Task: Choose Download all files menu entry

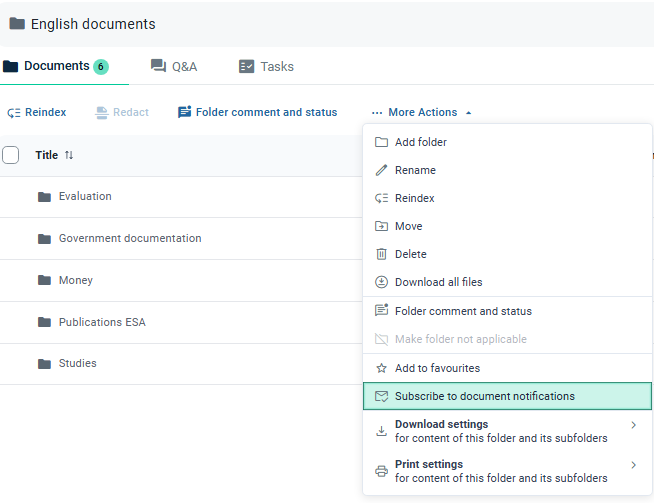Action: pyautogui.click(x=507, y=282)
